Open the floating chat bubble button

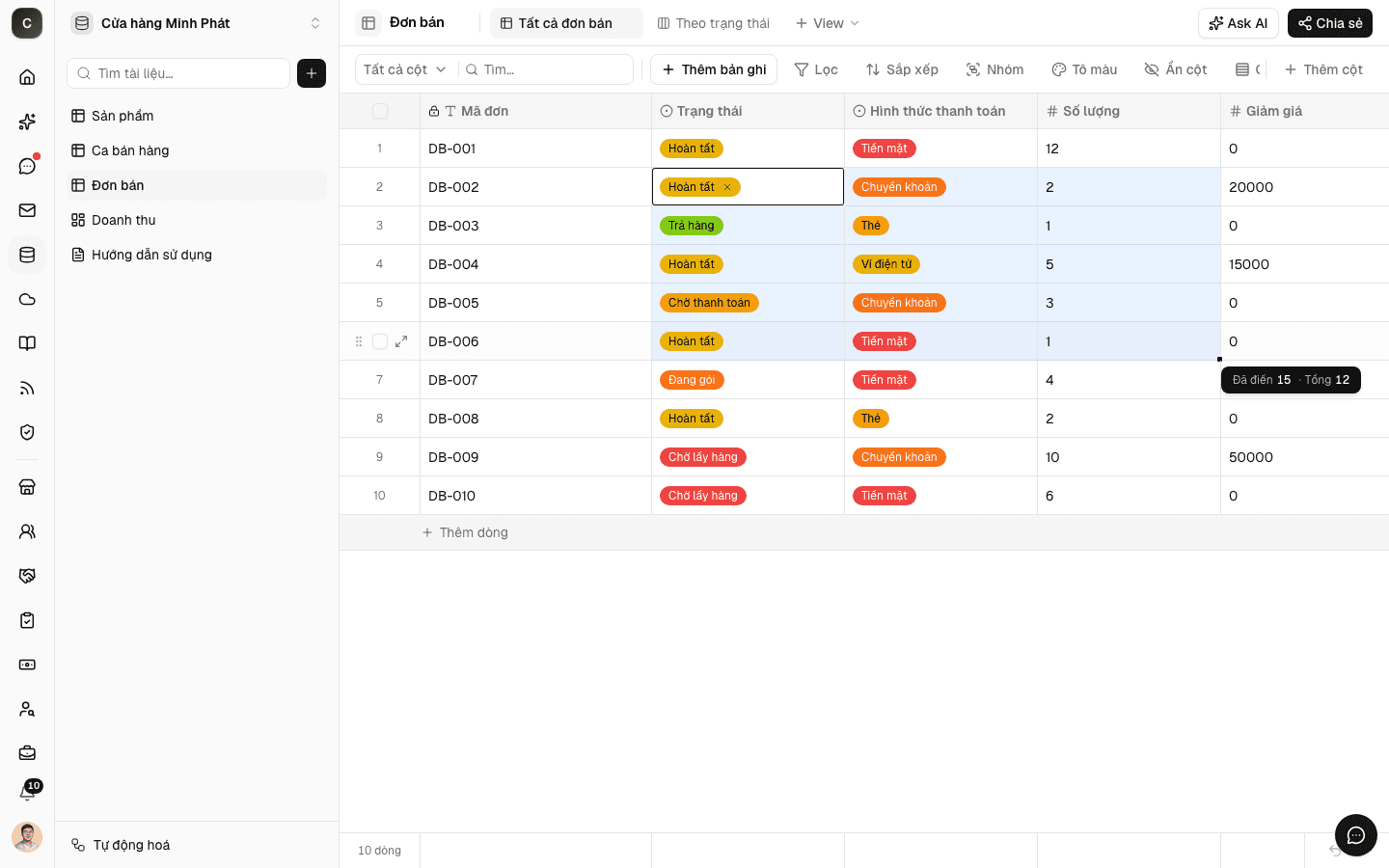tap(1355, 835)
